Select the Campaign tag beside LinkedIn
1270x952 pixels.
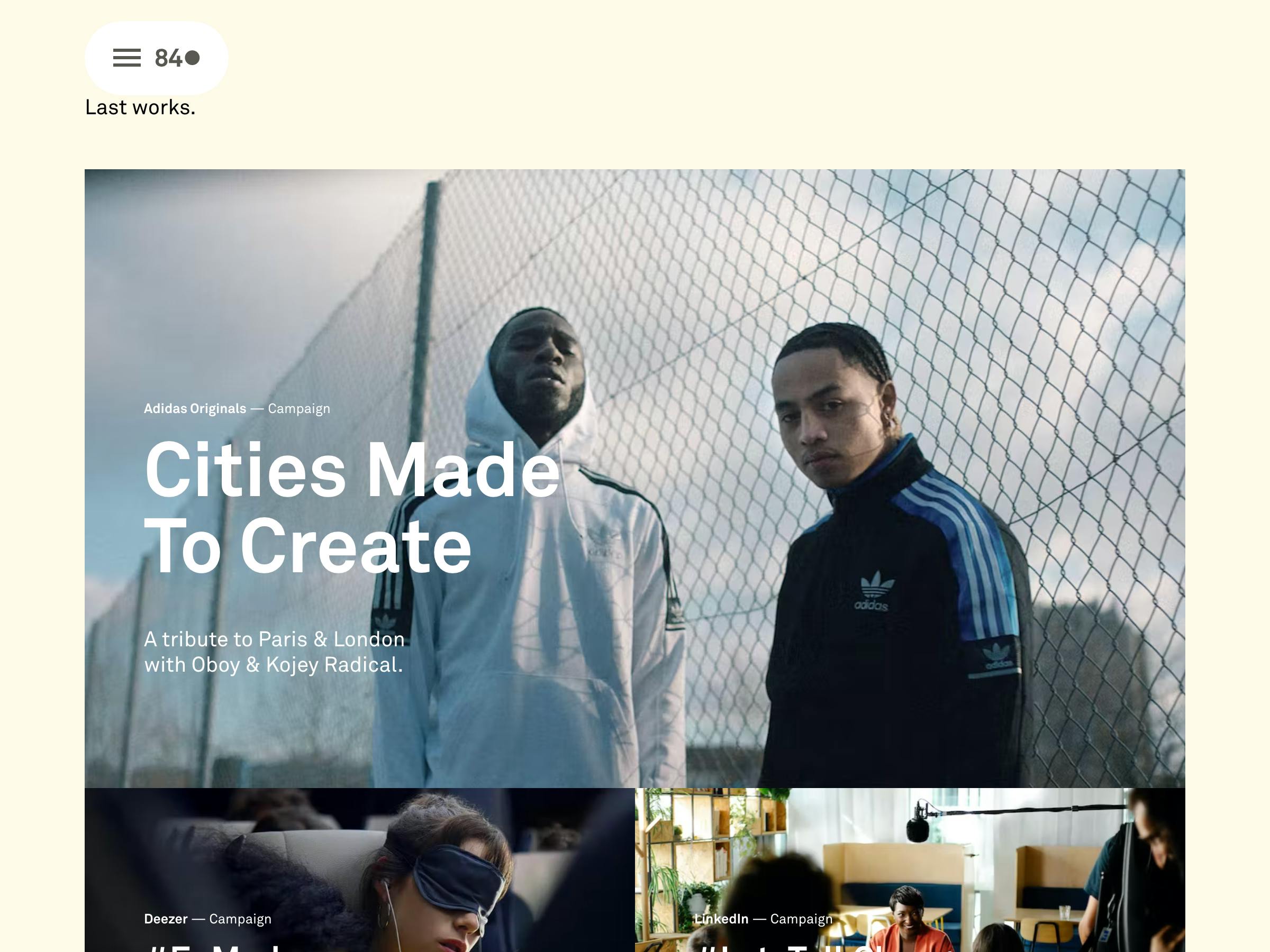coord(801,919)
